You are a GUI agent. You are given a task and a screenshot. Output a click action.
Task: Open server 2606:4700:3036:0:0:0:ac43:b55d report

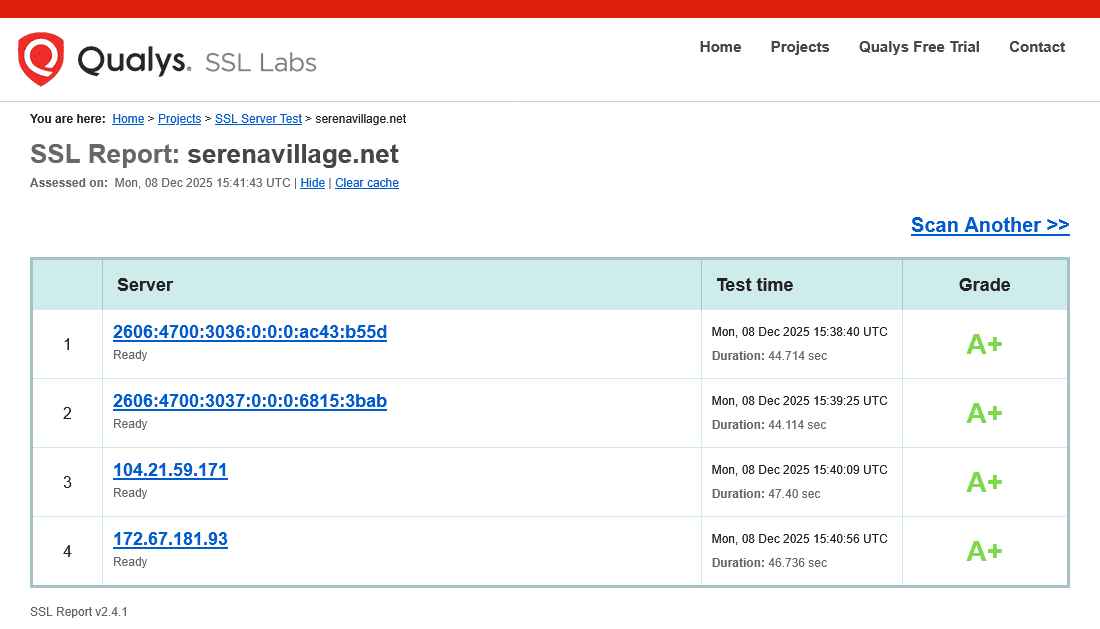pos(250,332)
